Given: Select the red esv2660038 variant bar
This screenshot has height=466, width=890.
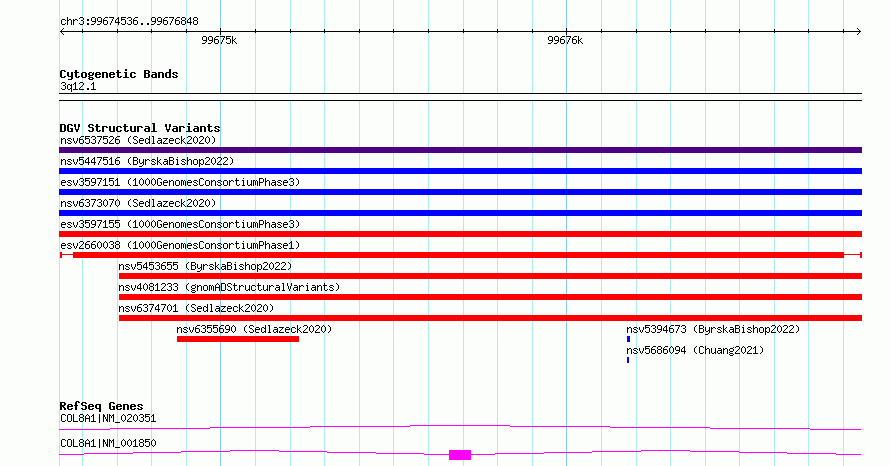Looking at the screenshot, I should click(x=460, y=255).
